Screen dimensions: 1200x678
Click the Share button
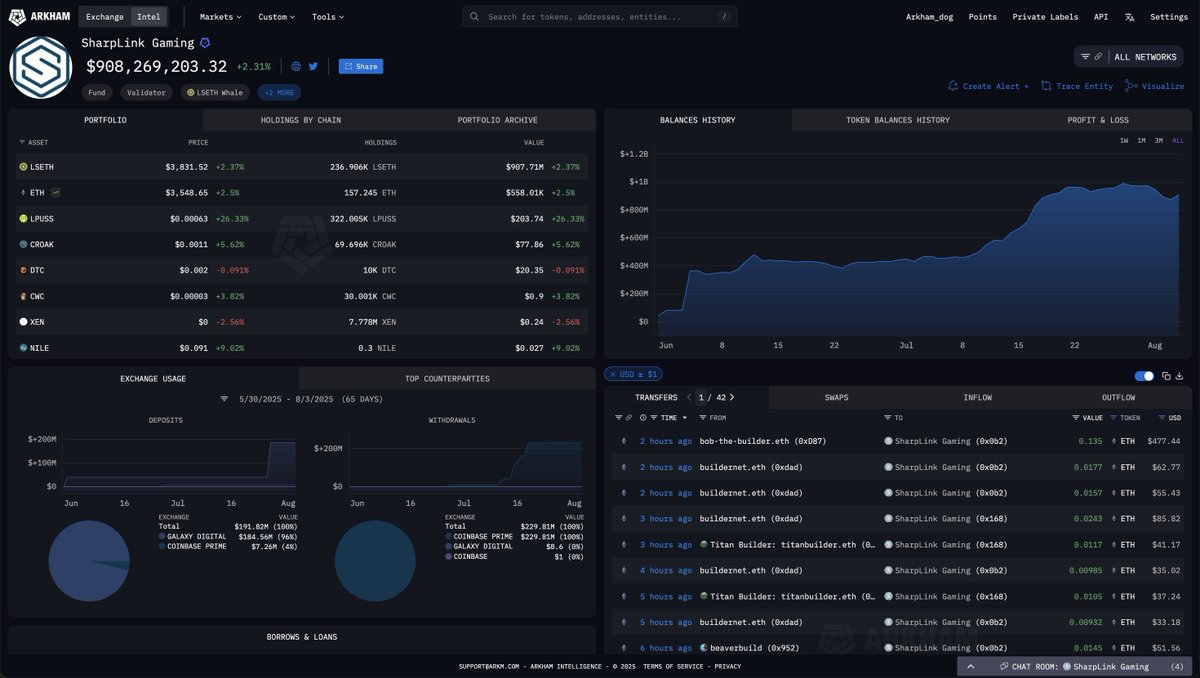pyautogui.click(x=360, y=66)
